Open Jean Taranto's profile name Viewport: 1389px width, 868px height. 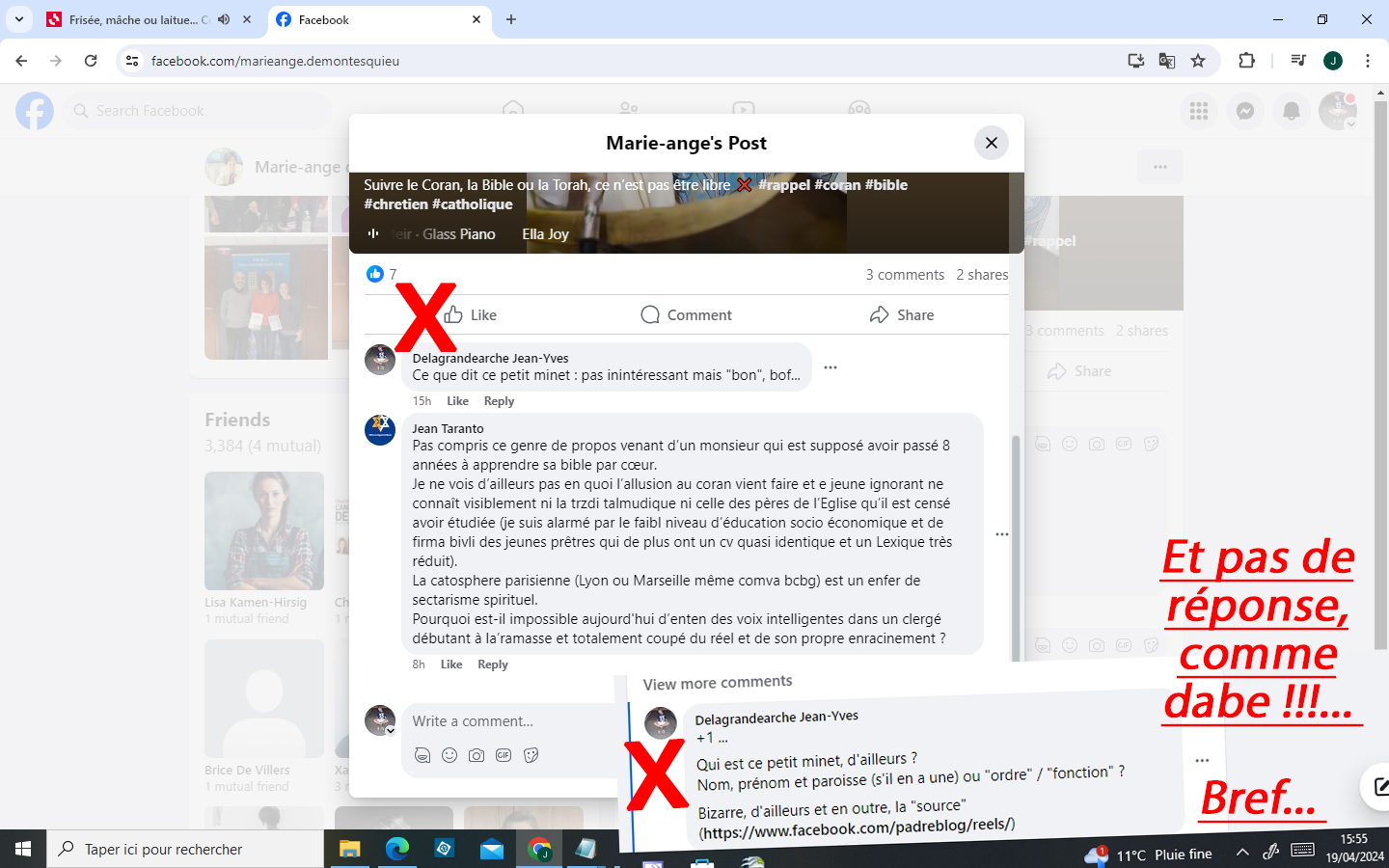(x=448, y=428)
